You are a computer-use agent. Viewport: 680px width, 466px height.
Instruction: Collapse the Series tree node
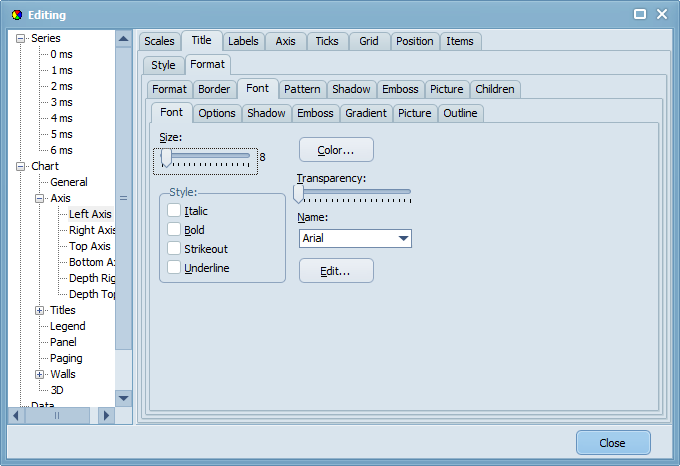point(20,38)
